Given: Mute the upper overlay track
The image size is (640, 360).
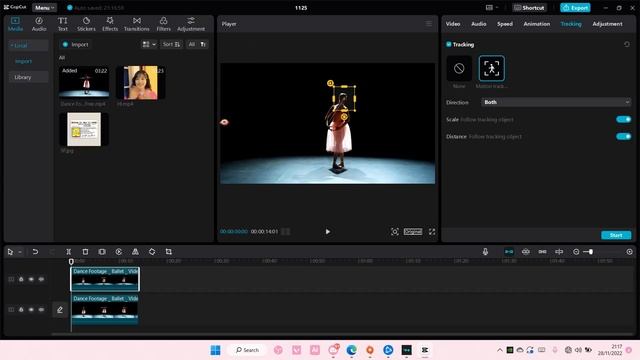Looking at the screenshot, I should 41,279.
